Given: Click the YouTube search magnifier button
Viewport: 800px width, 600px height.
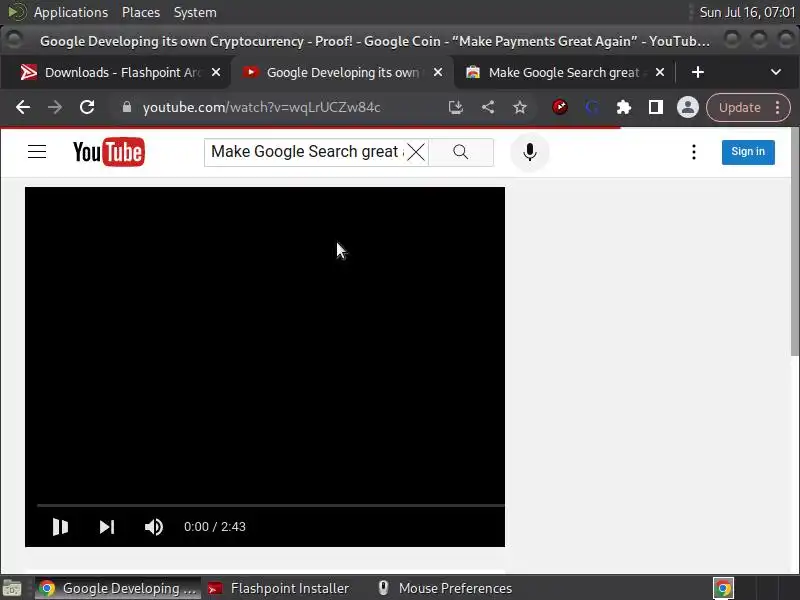Looking at the screenshot, I should [461, 152].
